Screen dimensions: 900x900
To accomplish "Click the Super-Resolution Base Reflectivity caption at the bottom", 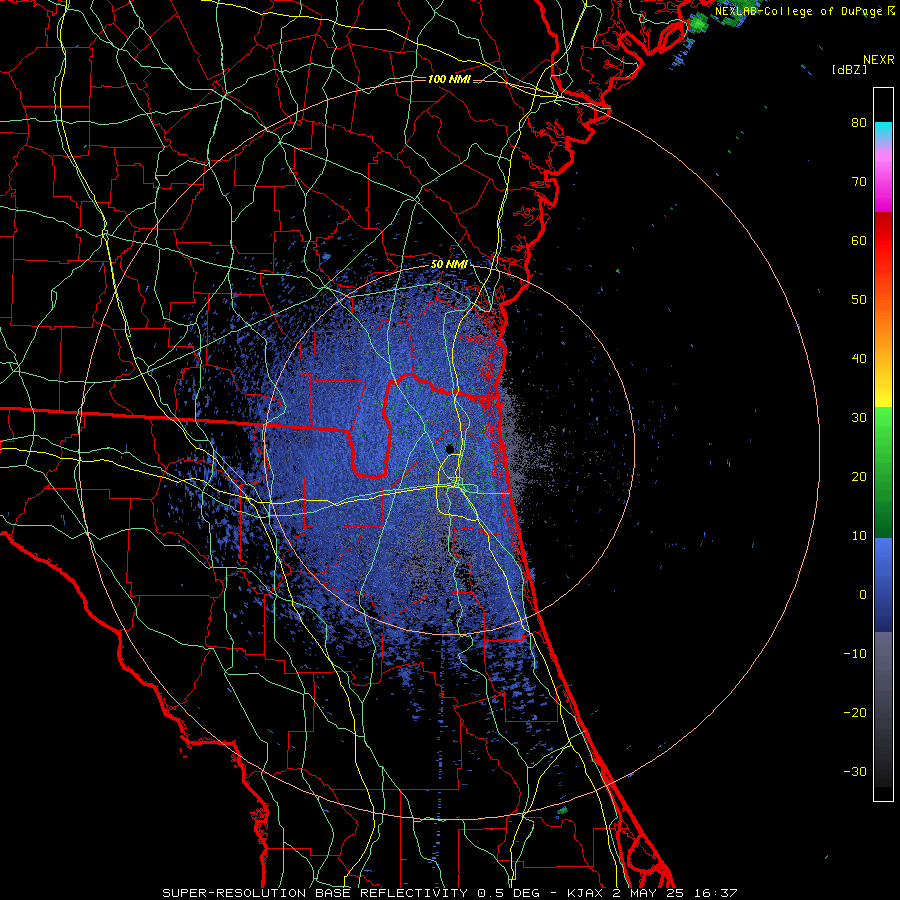I will click(449, 893).
